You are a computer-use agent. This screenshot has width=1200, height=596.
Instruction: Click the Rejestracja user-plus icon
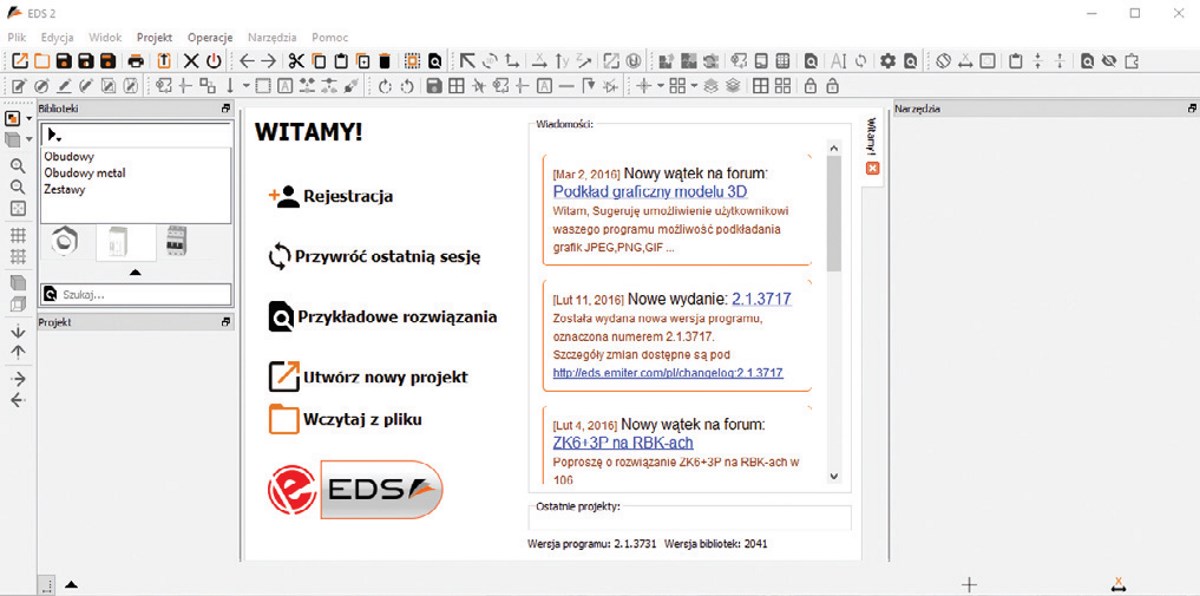[x=285, y=196]
